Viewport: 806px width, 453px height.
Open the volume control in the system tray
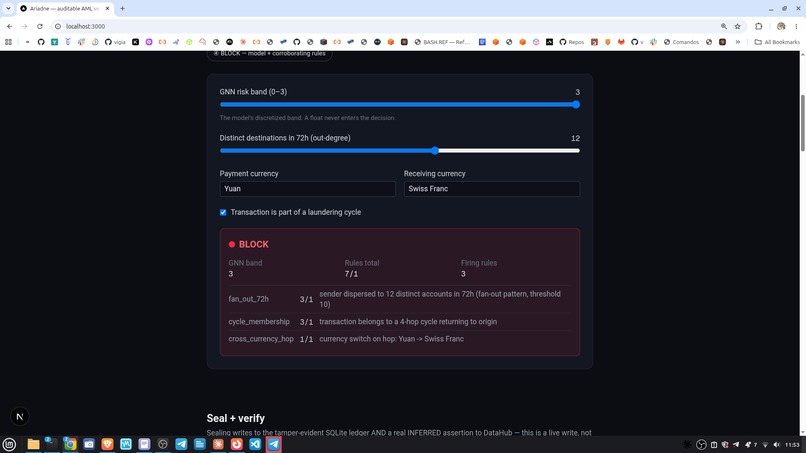click(x=776, y=445)
